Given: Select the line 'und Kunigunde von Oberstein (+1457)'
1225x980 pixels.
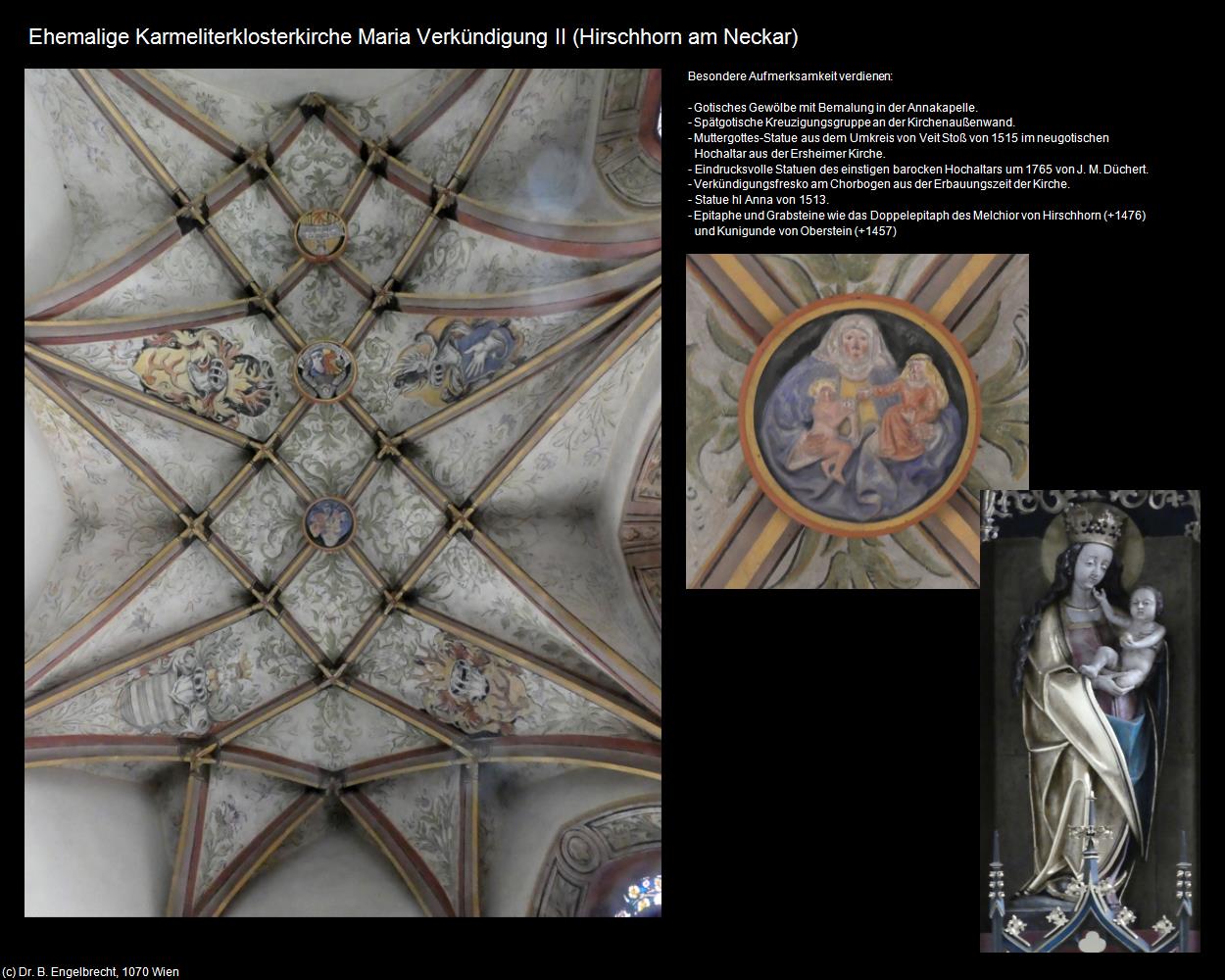Looking at the screenshot, I should (795, 231).
